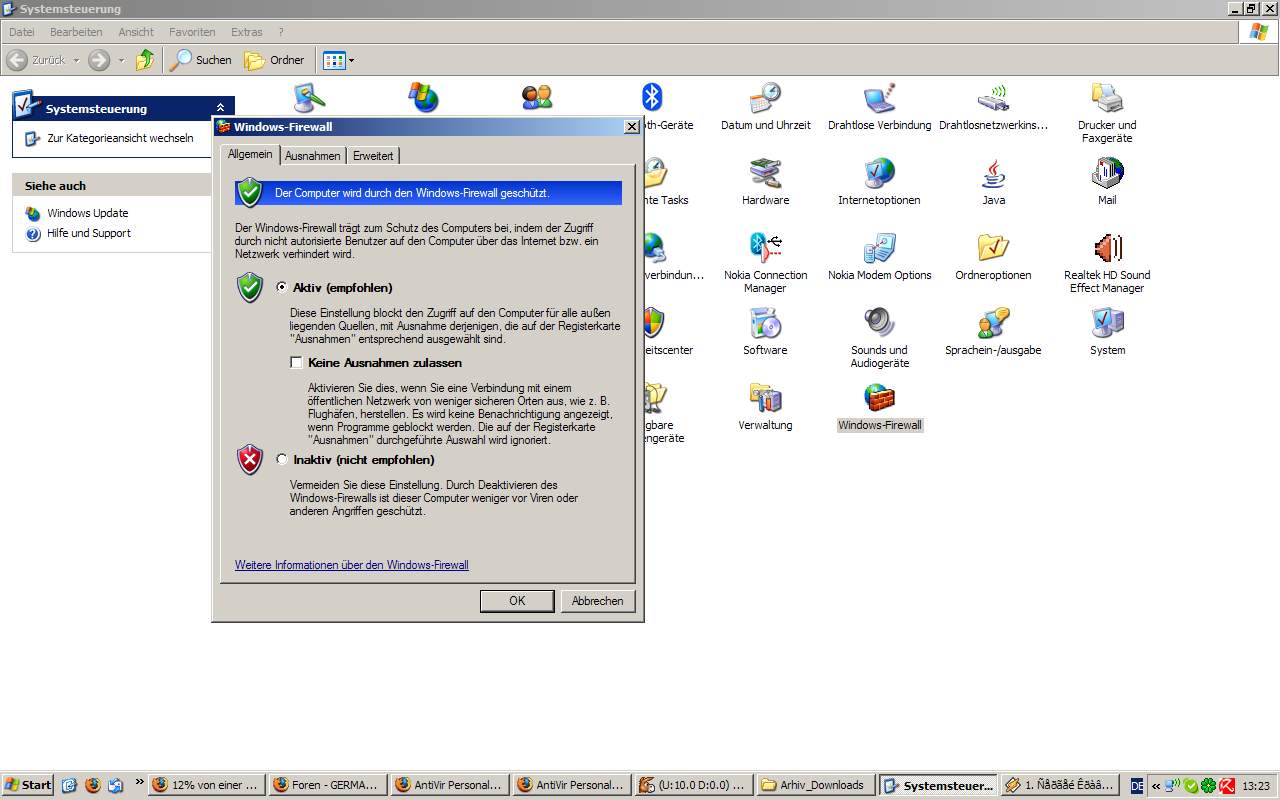
Task: Click Zur Kategorieansicht wechseln link
Action: [x=120, y=138]
